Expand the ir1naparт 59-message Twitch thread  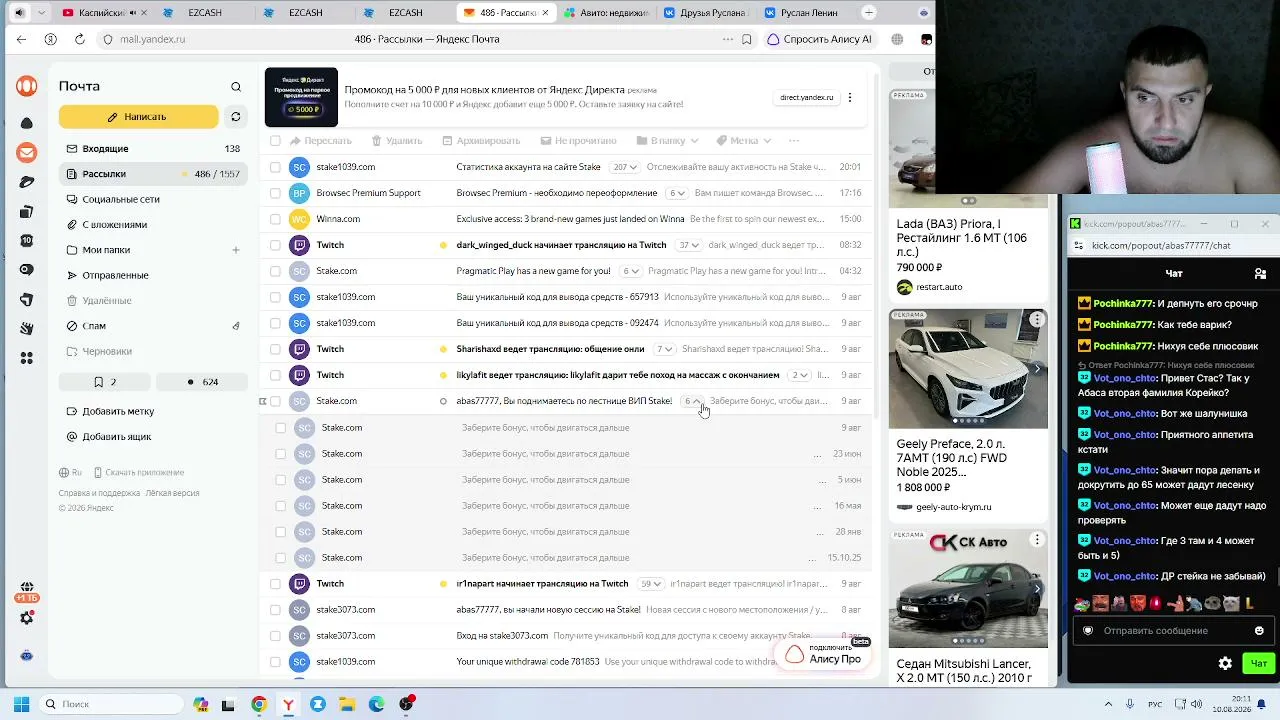tap(652, 584)
